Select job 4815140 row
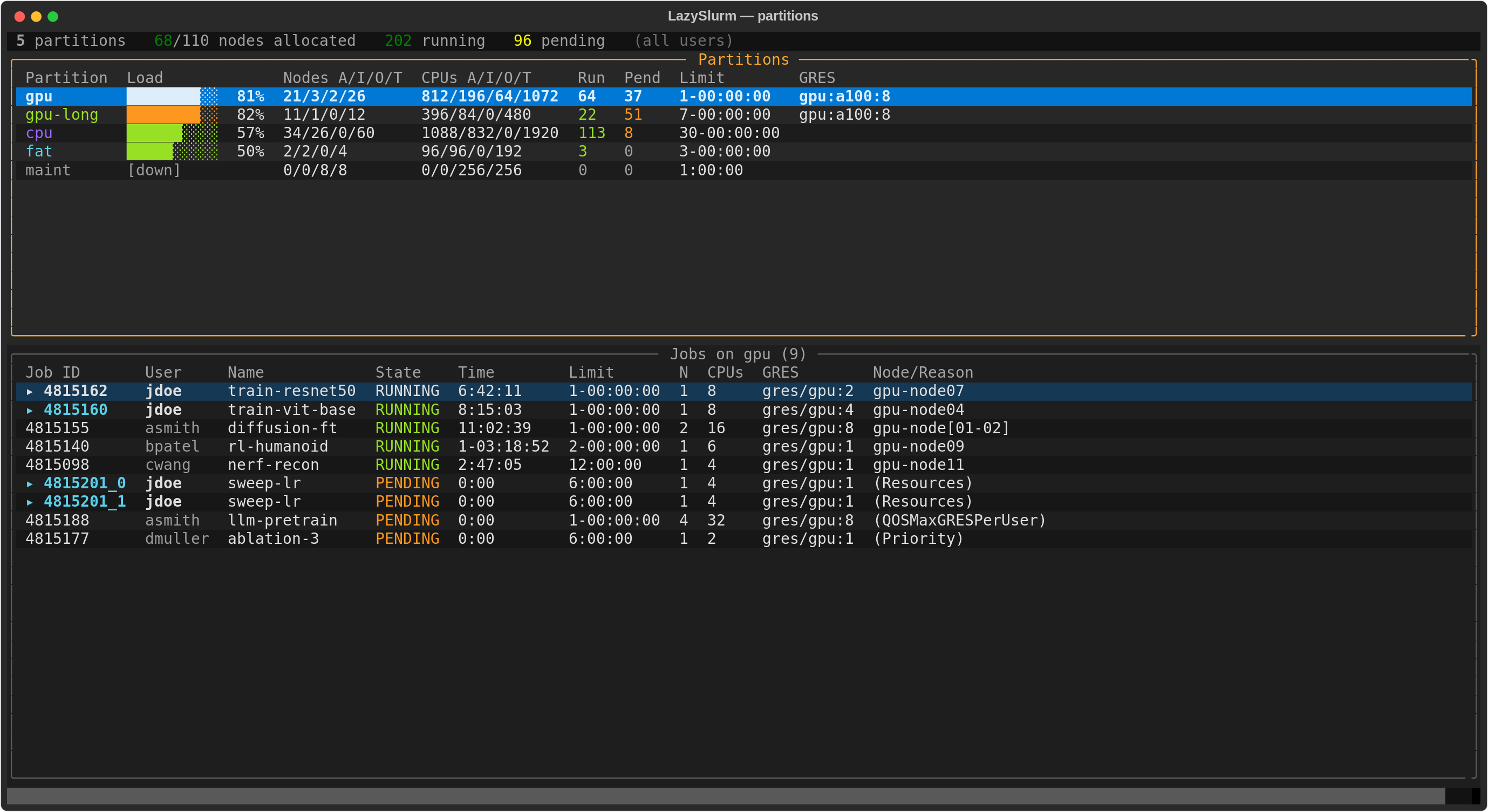The image size is (1488, 812). 743,447
